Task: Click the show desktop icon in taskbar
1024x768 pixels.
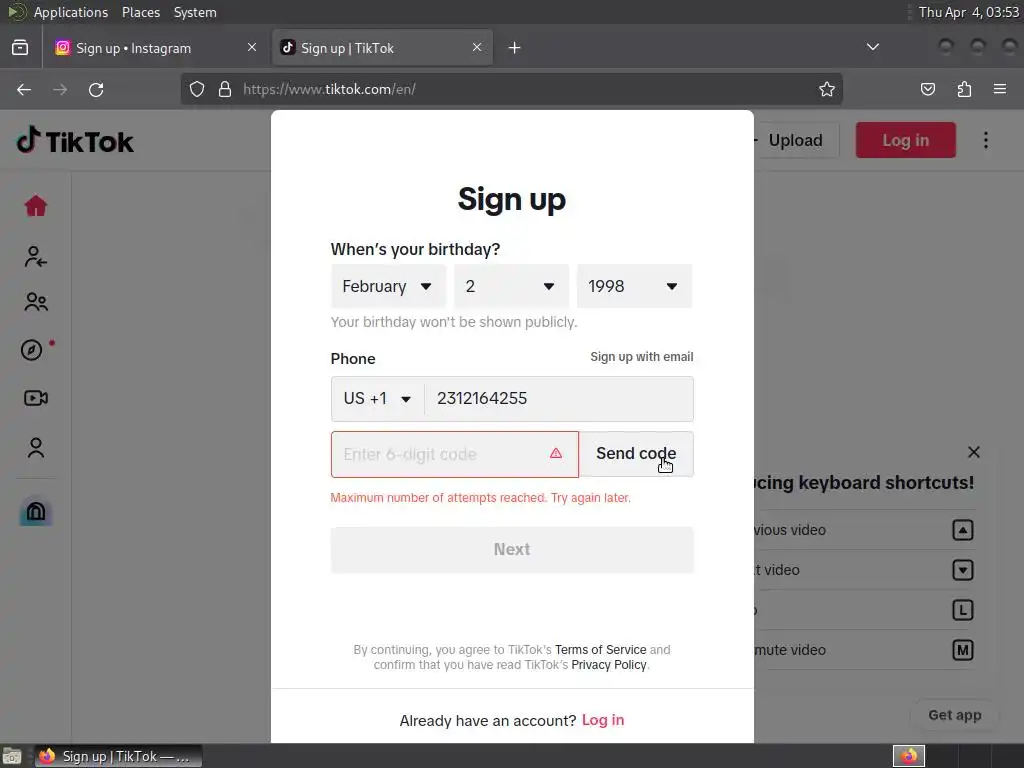Action: tap(12, 756)
